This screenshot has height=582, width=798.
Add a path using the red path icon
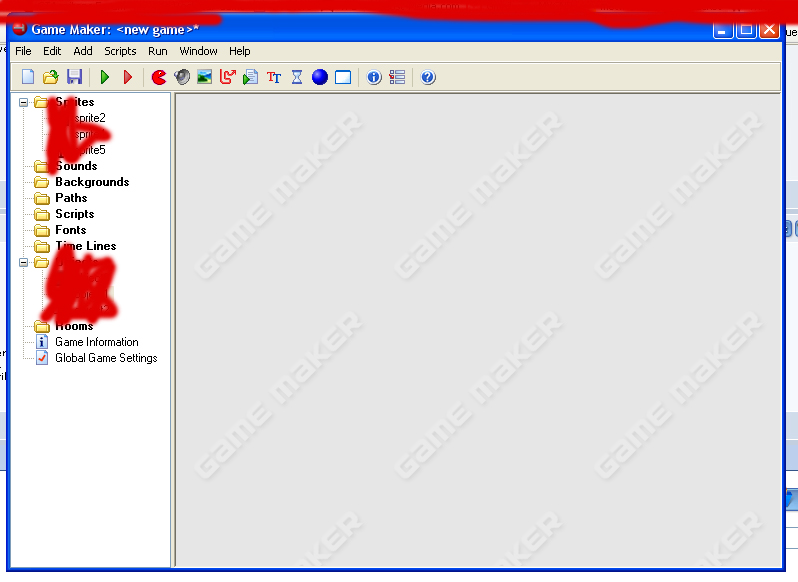227,77
